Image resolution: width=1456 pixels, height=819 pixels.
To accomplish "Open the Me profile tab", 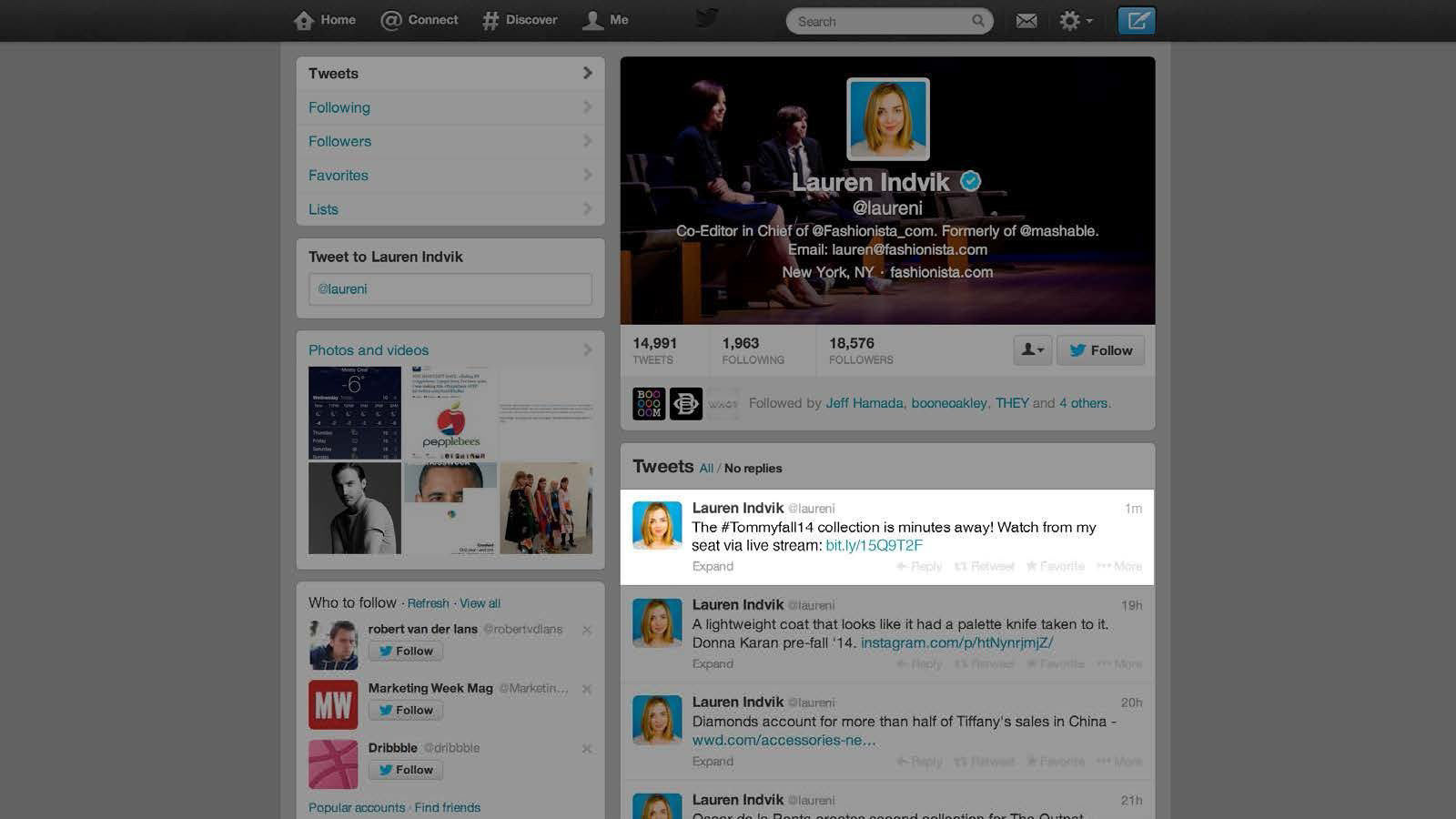I will tap(605, 20).
